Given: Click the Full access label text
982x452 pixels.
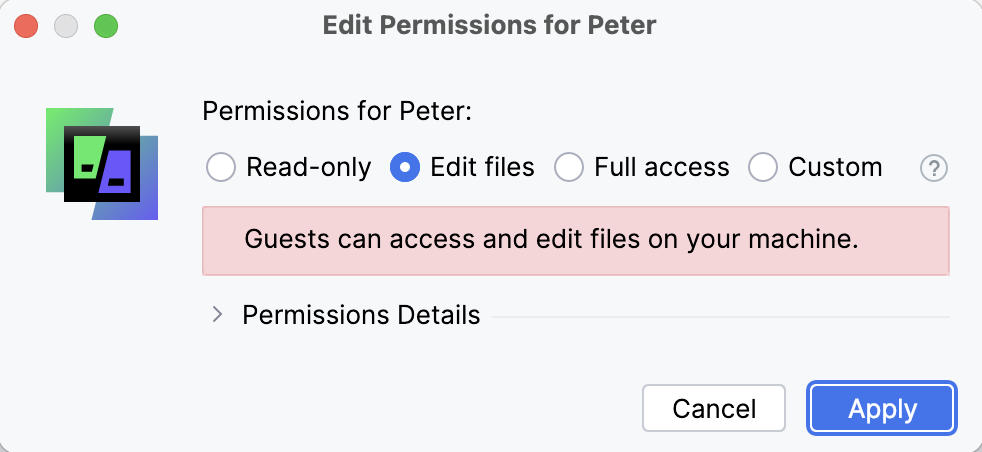Looking at the screenshot, I should tap(661, 167).
